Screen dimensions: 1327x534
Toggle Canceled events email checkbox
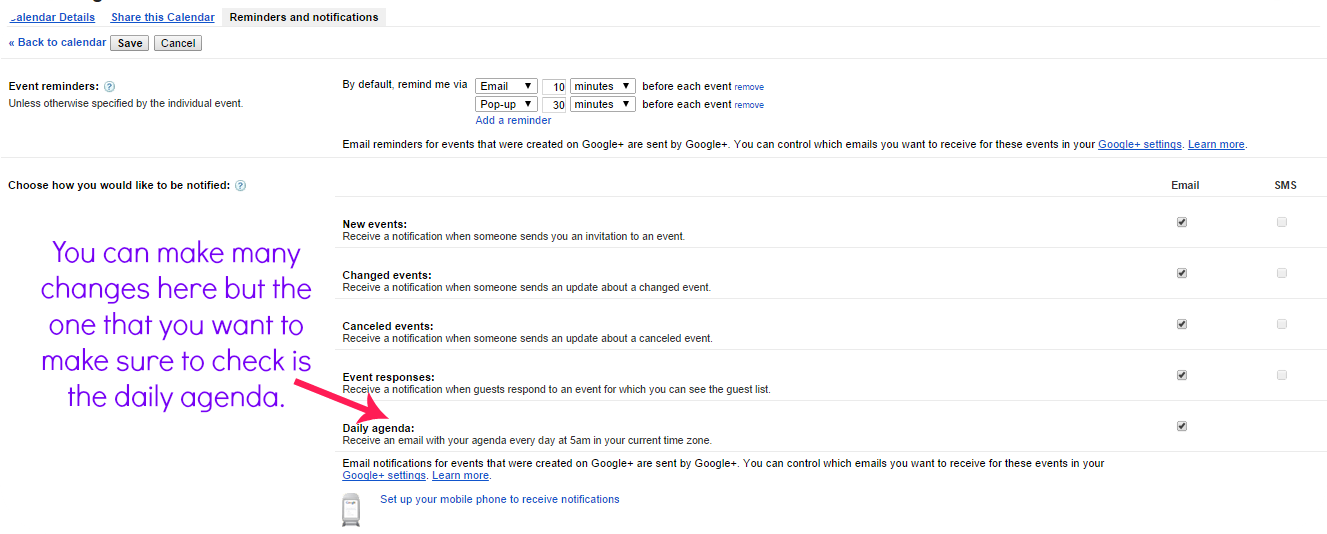point(1182,324)
